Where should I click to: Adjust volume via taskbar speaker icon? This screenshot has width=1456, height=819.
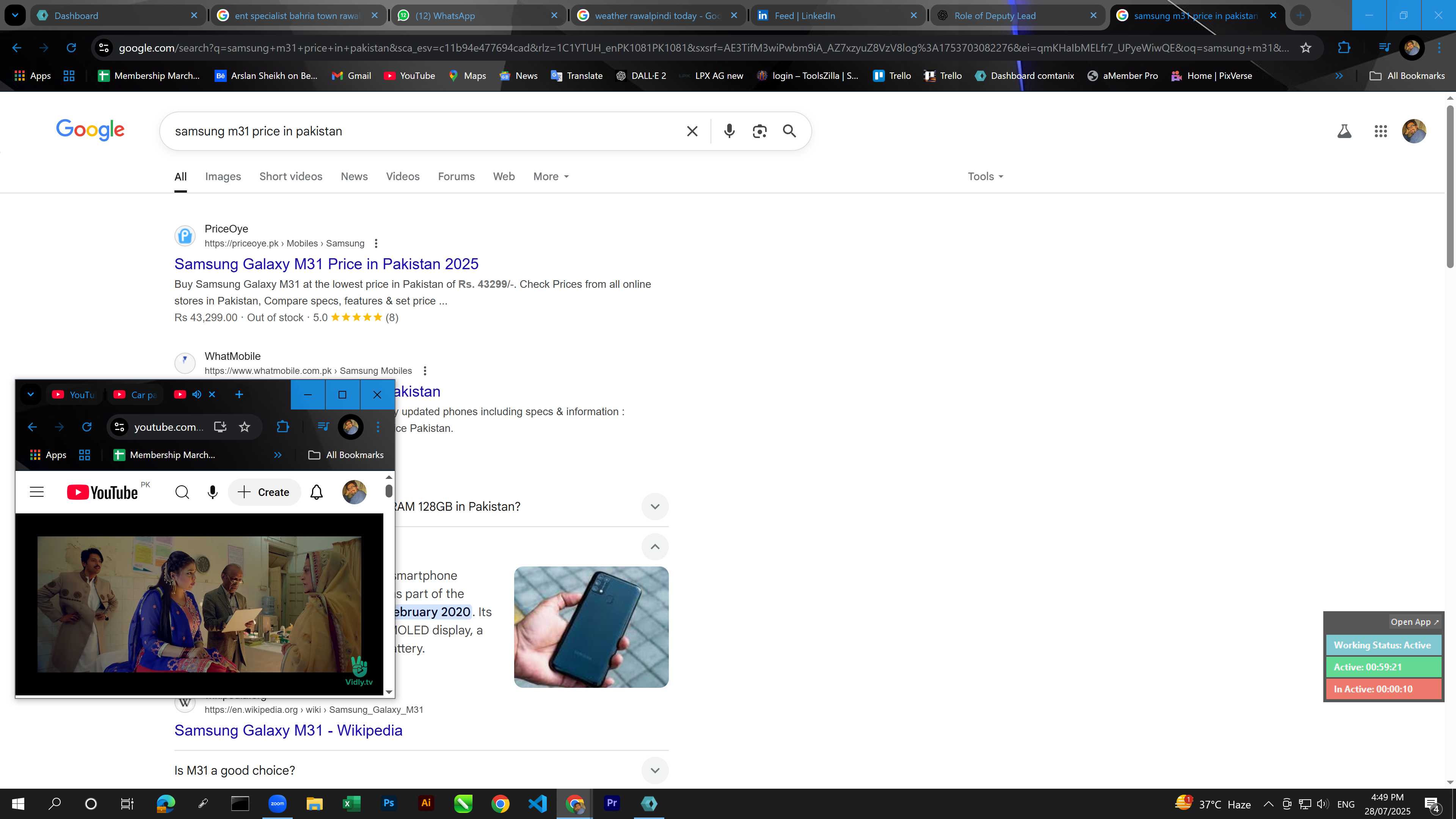pyautogui.click(x=1322, y=804)
